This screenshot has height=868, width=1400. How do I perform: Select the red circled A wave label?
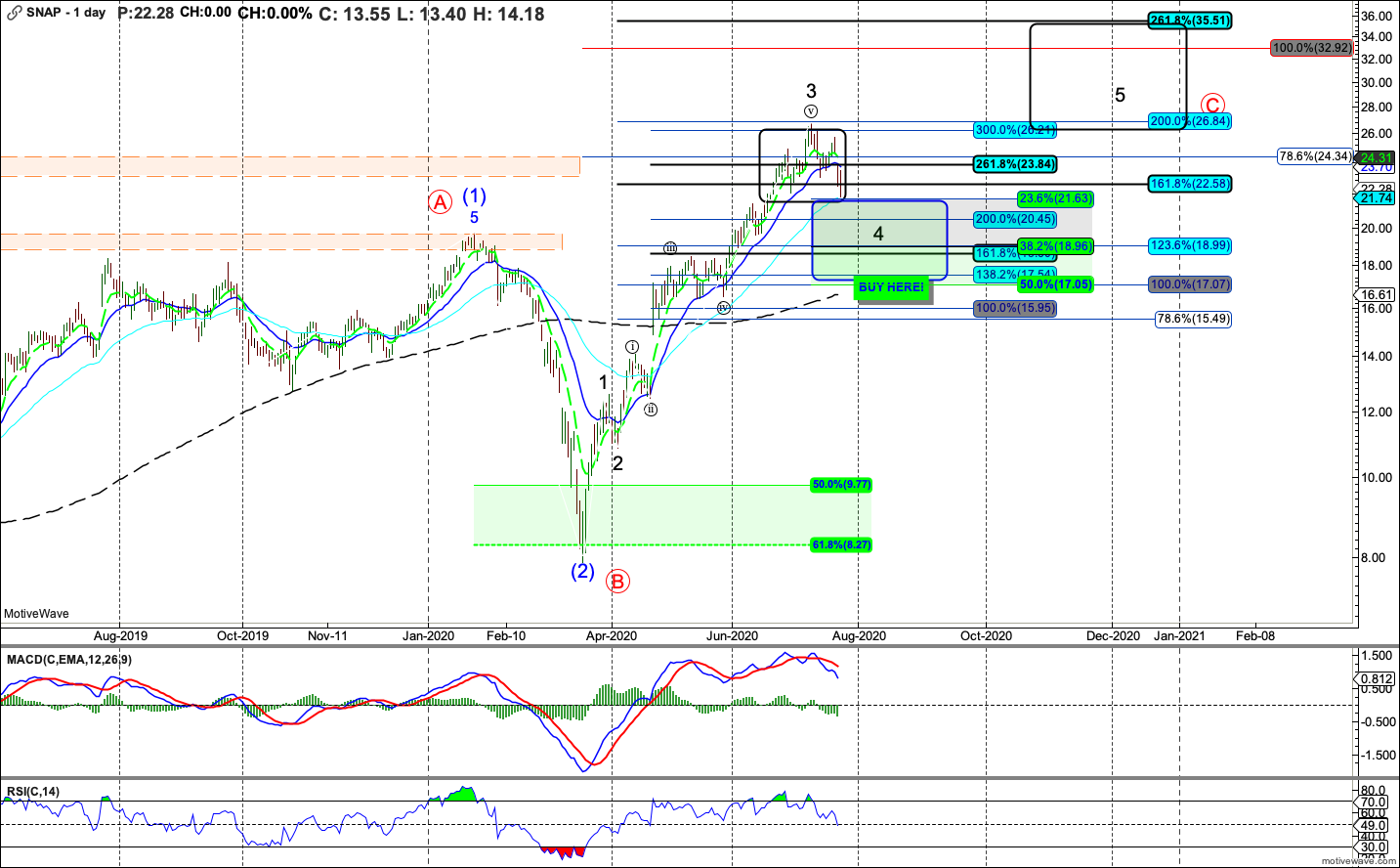tap(440, 202)
